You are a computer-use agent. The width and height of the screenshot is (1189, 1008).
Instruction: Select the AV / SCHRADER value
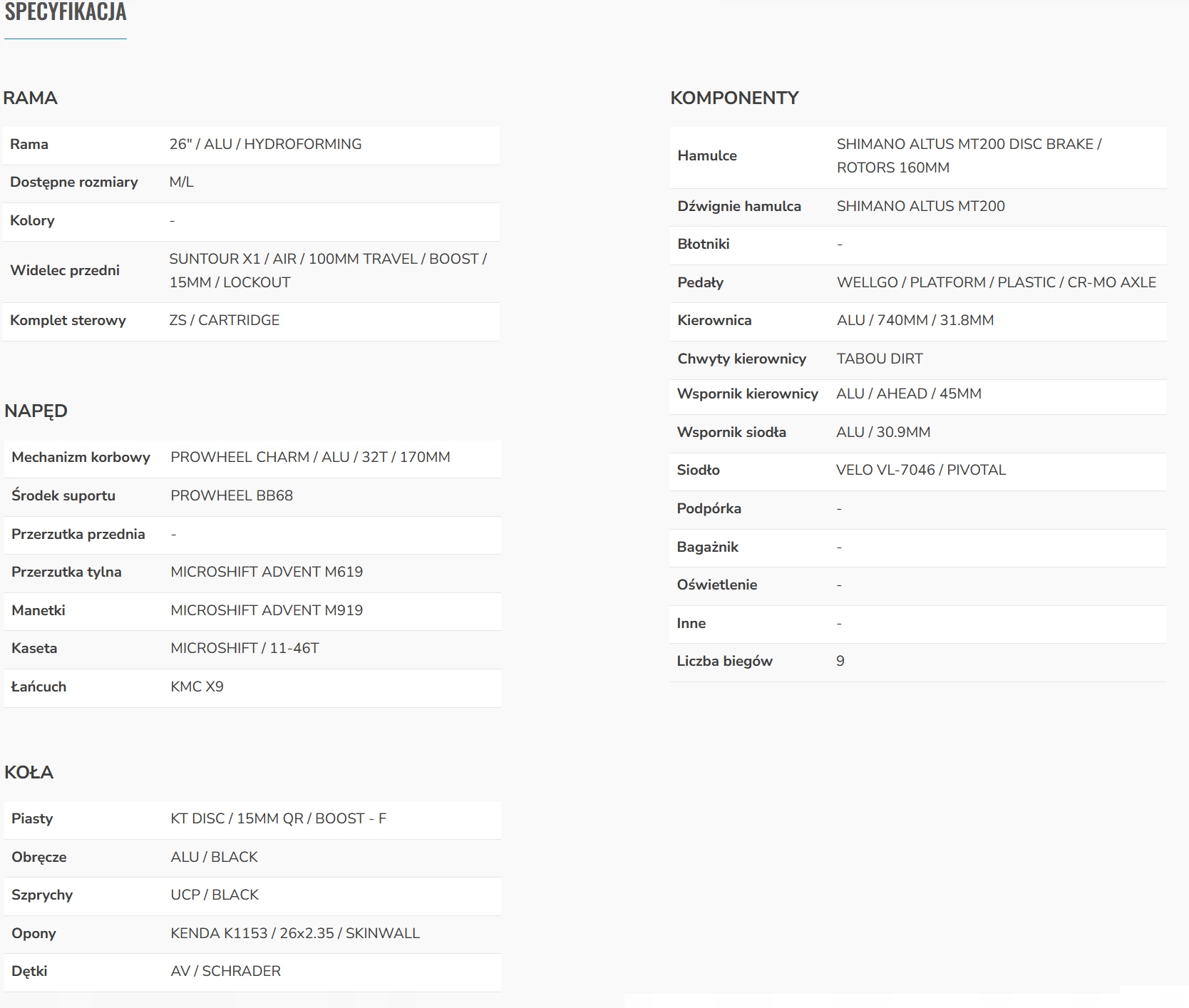tap(225, 971)
